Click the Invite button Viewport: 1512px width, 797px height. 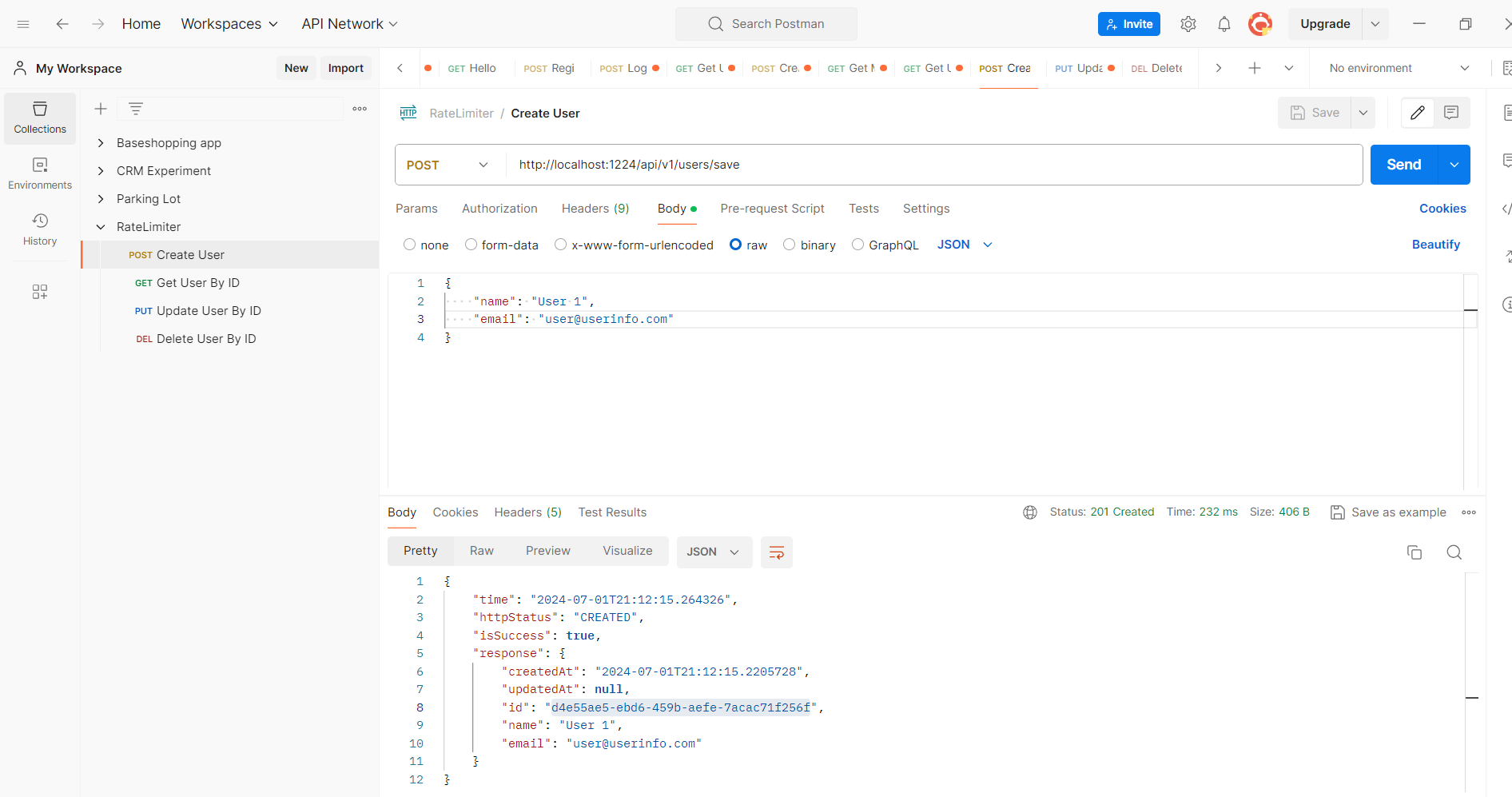click(x=1129, y=24)
